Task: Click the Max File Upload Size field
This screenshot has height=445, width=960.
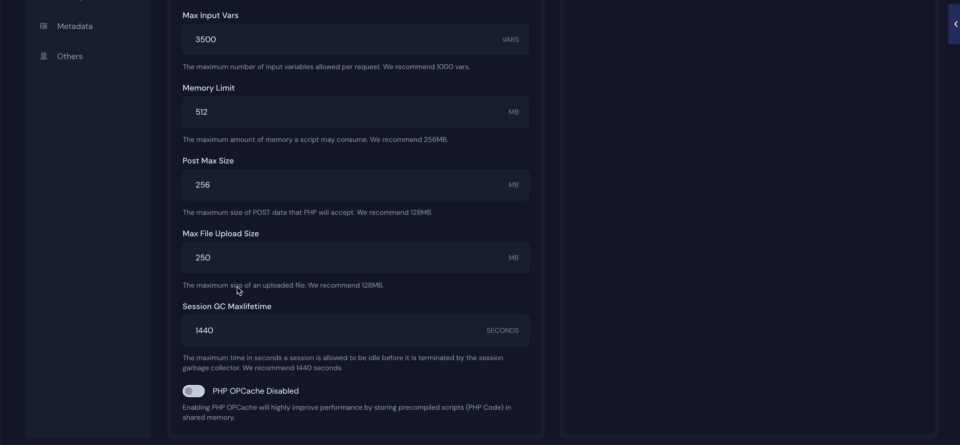Action: coord(340,258)
